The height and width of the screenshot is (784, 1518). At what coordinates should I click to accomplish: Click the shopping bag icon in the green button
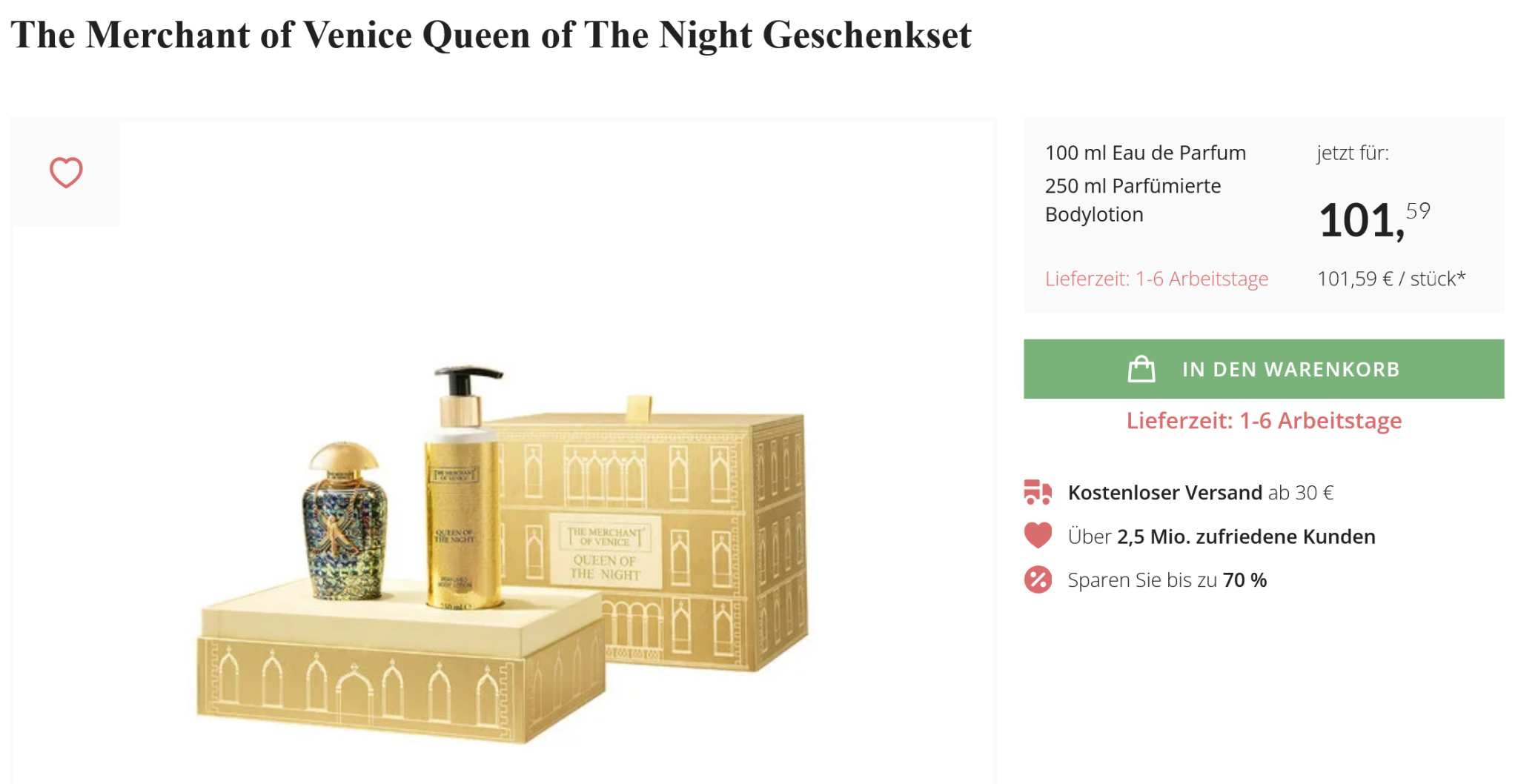[x=1141, y=369]
